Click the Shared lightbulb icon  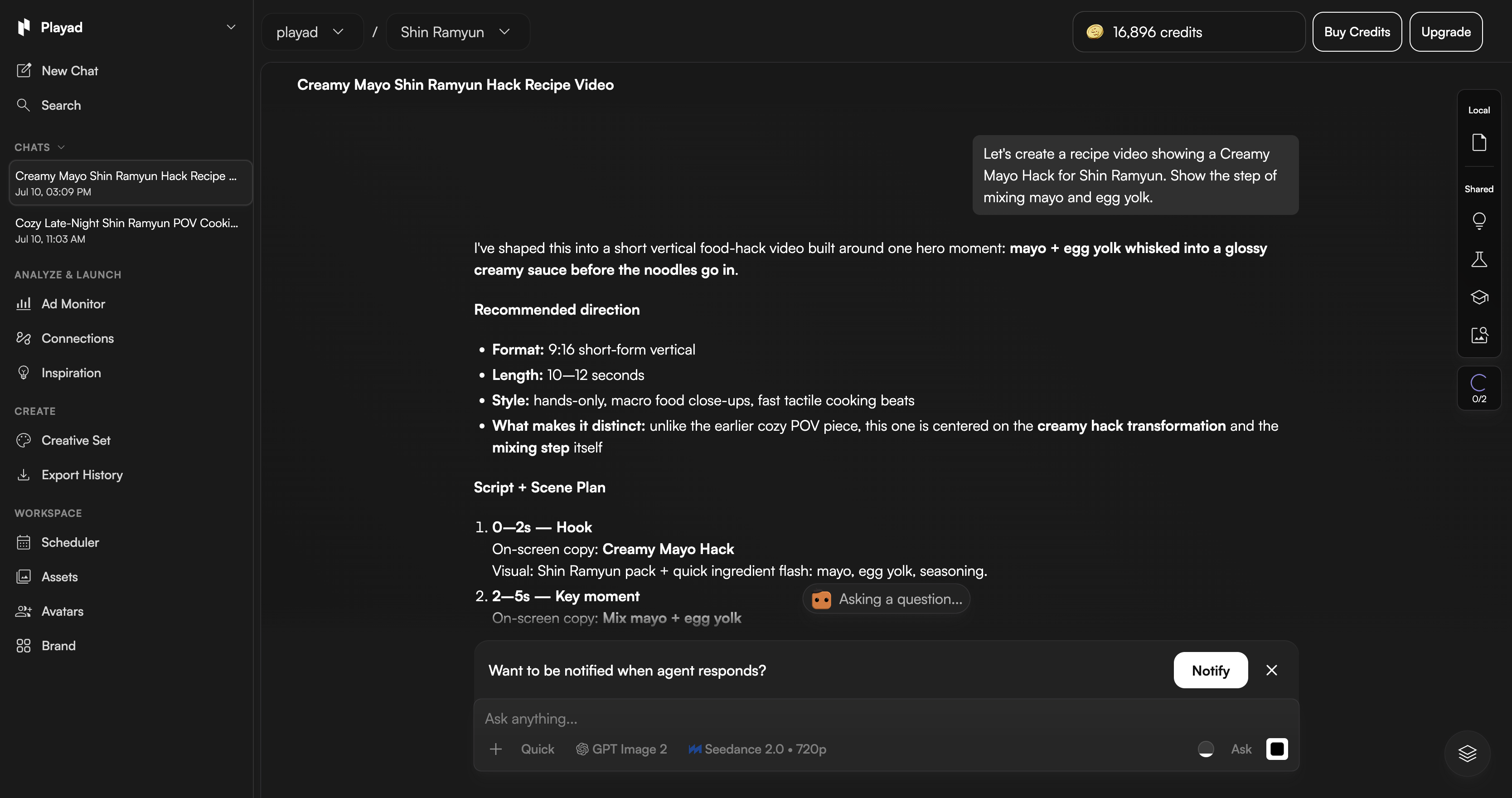coord(1478,221)
